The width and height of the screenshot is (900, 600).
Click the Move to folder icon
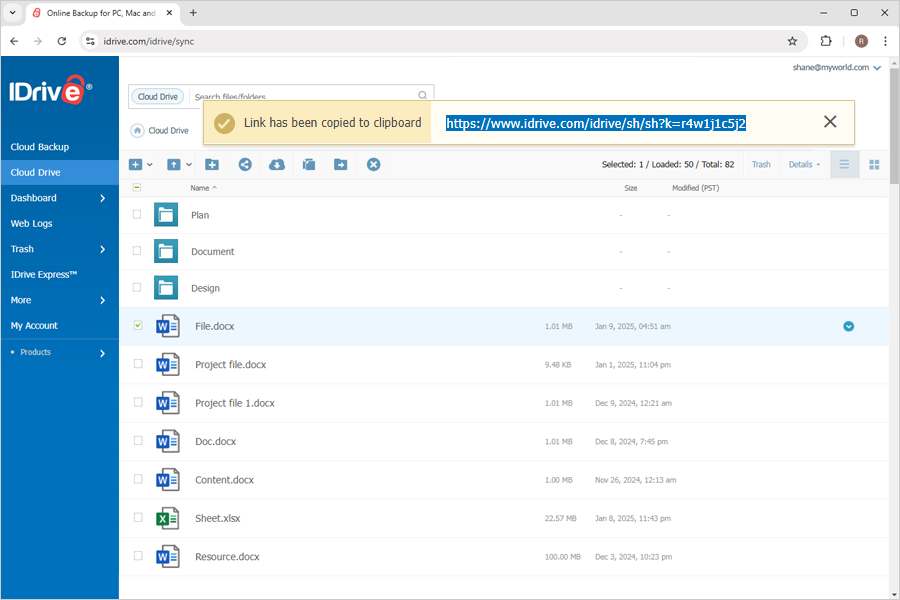coord(340,165)
